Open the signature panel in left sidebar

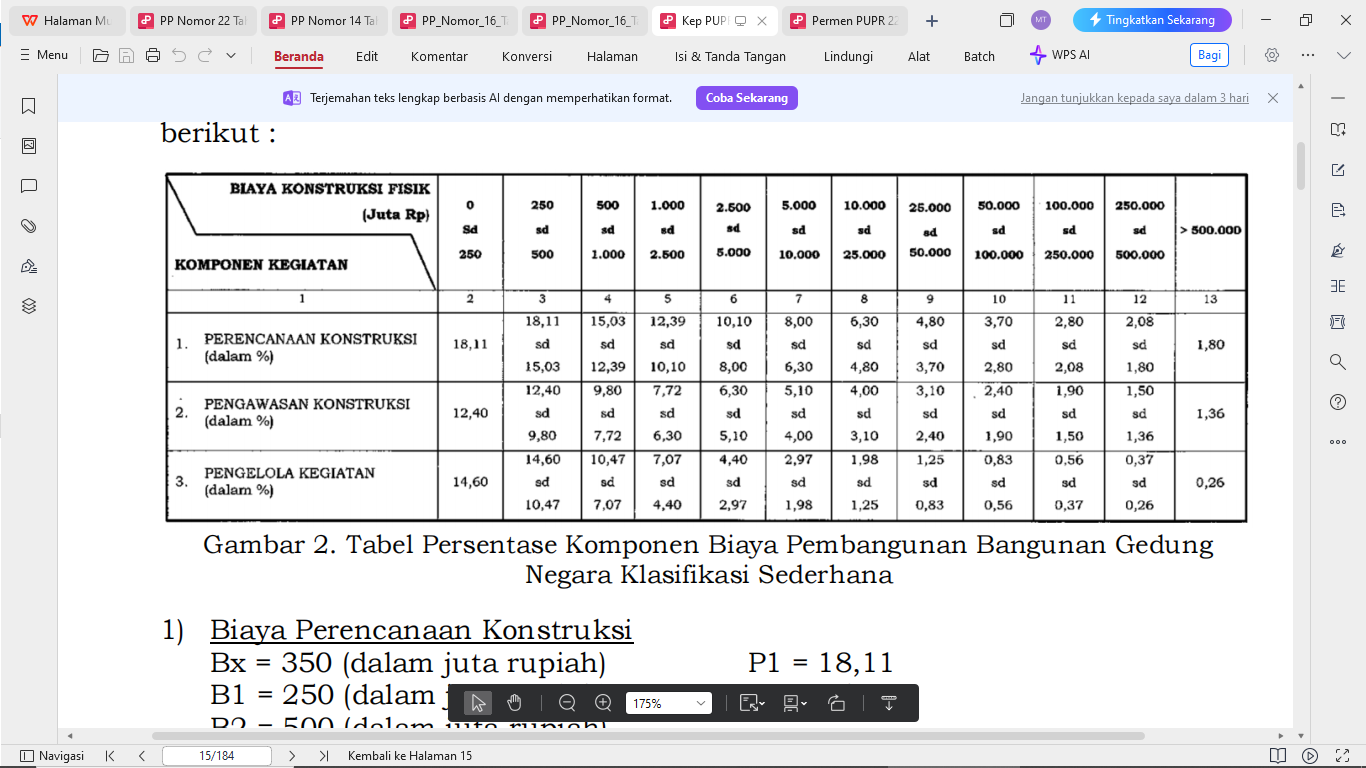pyautogui.click(x=29, y=266)
